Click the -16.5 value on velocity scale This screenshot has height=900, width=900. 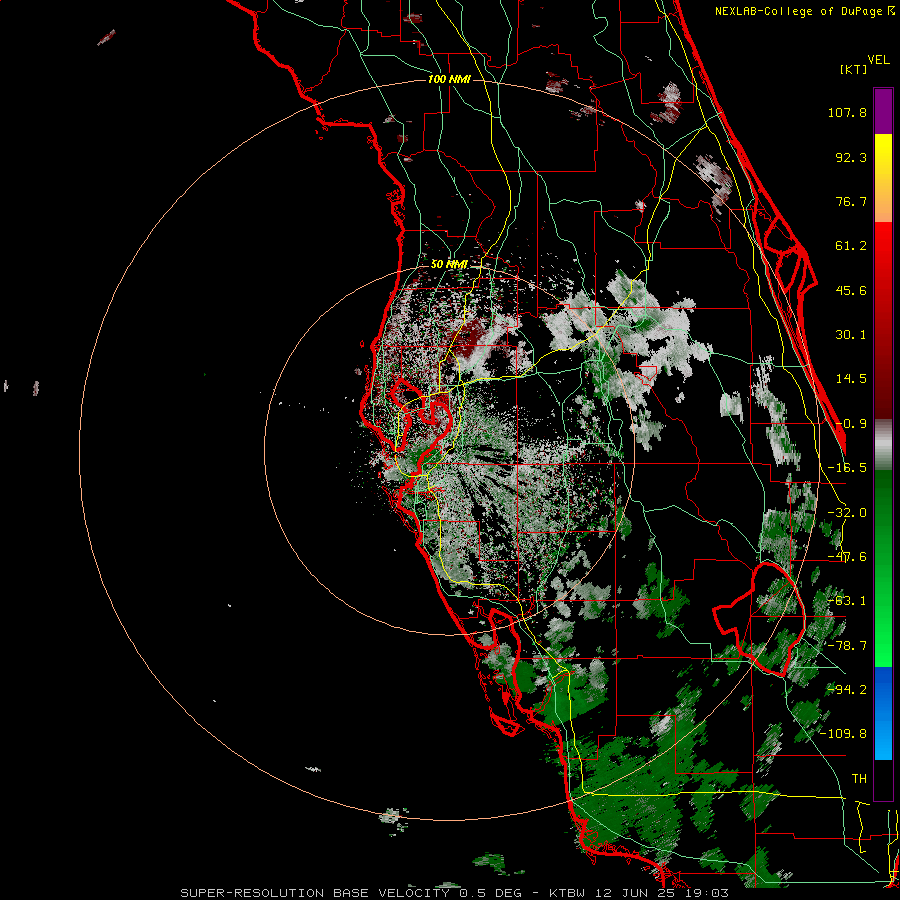click(847, 468)
